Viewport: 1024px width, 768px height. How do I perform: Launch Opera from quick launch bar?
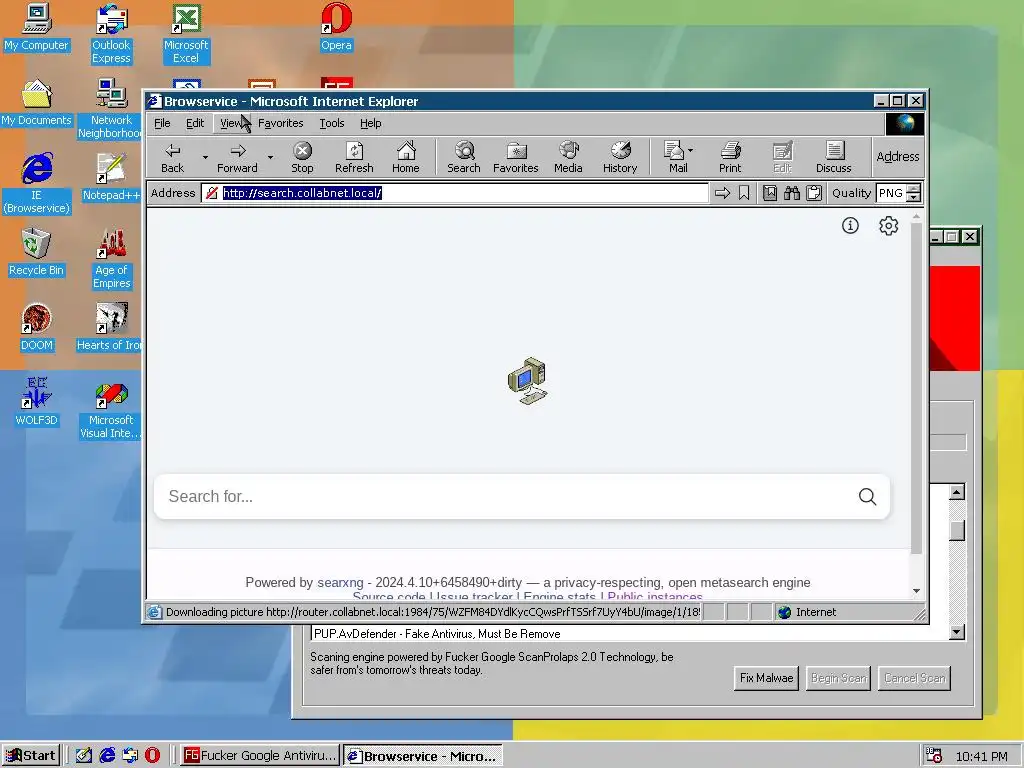(x=152, y=756)
